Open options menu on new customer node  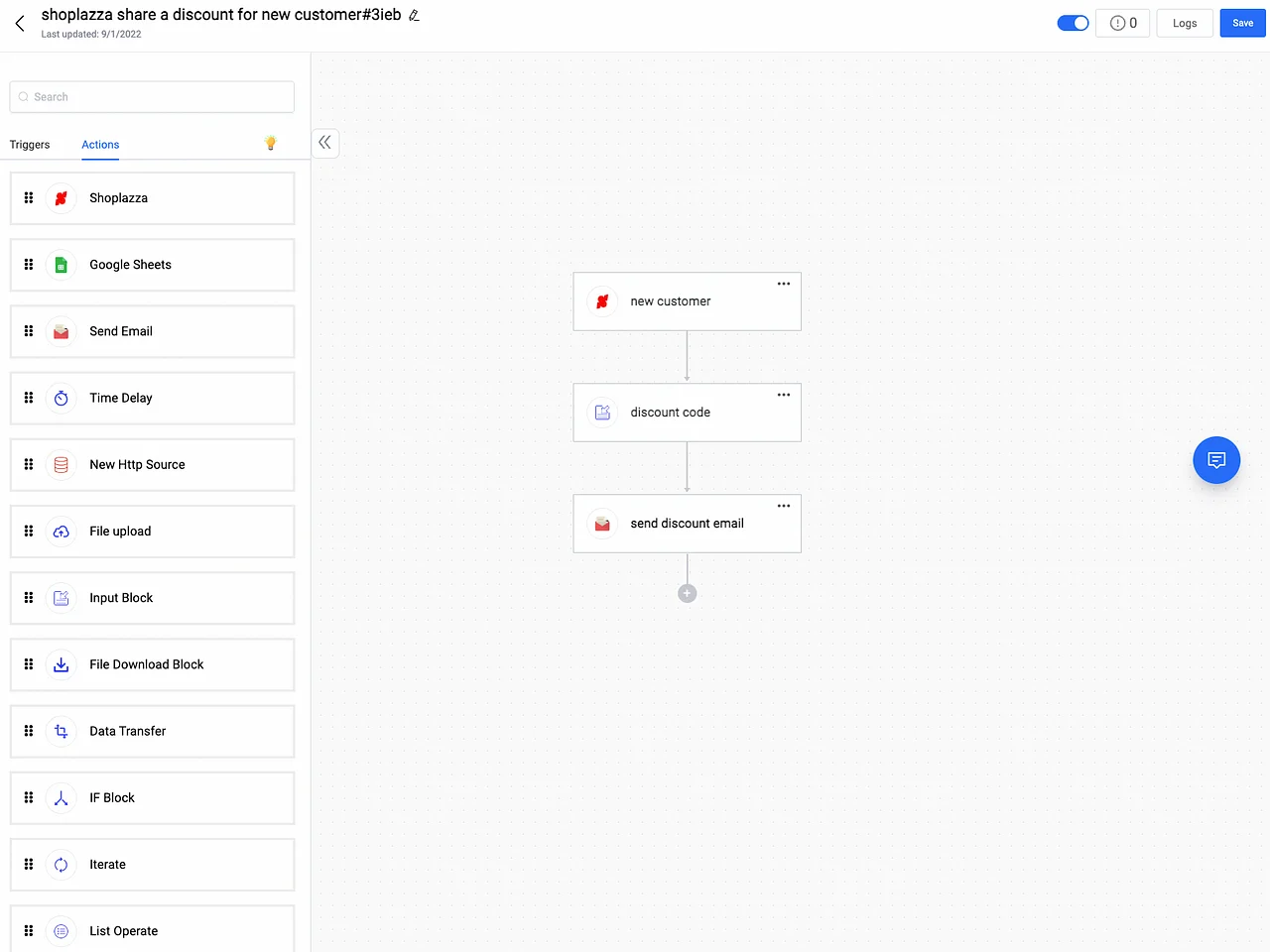783,283
